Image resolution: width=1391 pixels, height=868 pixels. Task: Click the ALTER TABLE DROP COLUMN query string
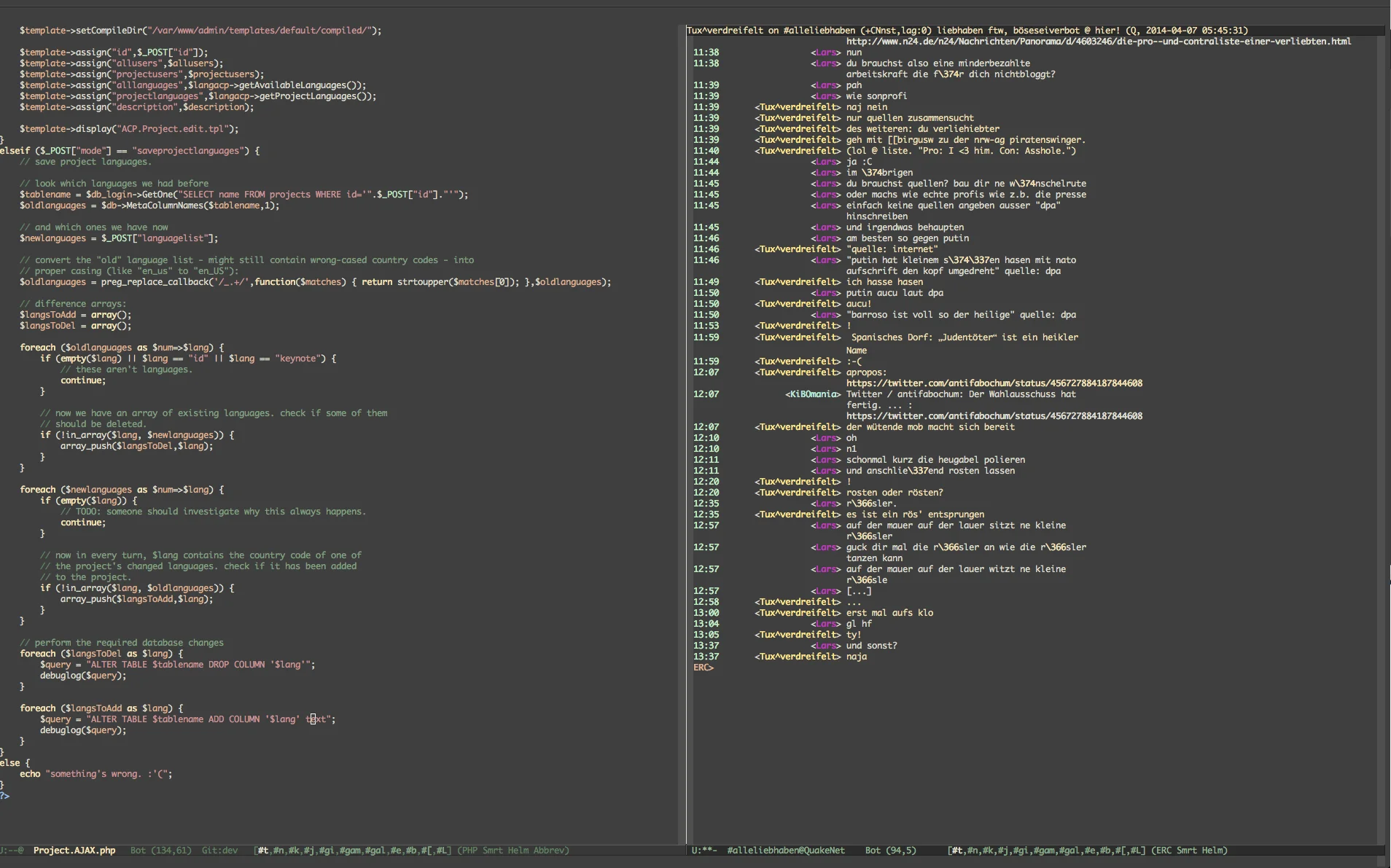click(198, 665)
